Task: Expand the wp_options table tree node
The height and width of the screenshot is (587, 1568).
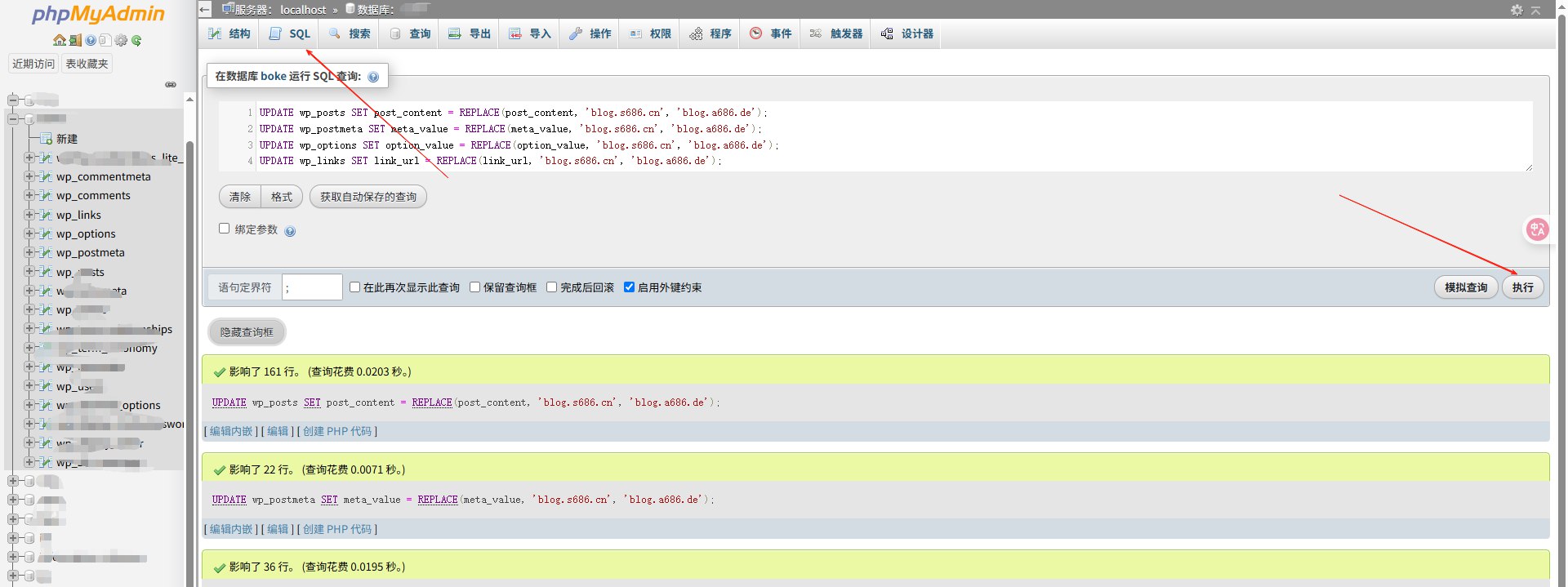Action: (x=29, y=233)
